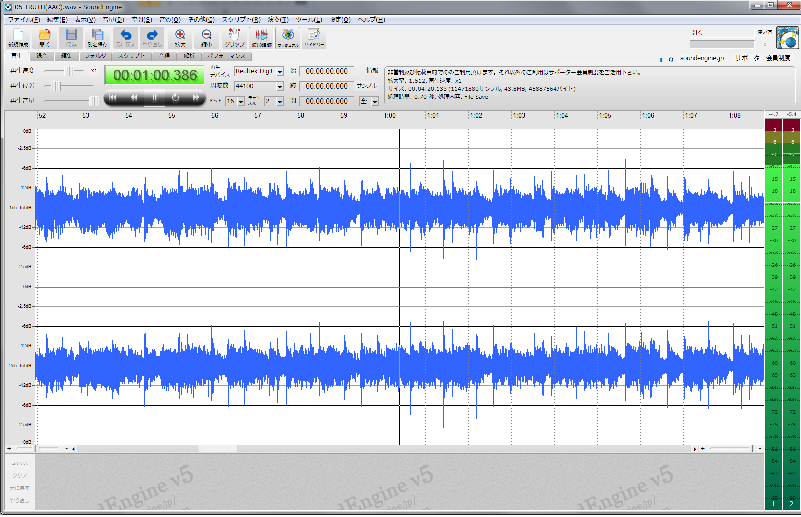Click the 1:04 mark on the timeline ruler
The height and width of the screenshot is (517, 801).
click(562, 116)
